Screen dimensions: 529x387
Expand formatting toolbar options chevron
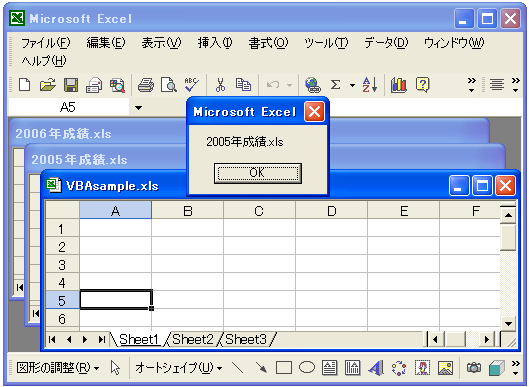pos(516,85)
